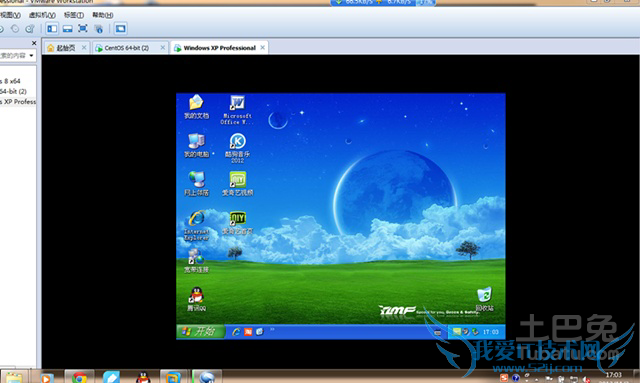Close the Windows XP Professional tab
Image resolution: width=640 pixels, height=383 pixels.
(262, 47)
